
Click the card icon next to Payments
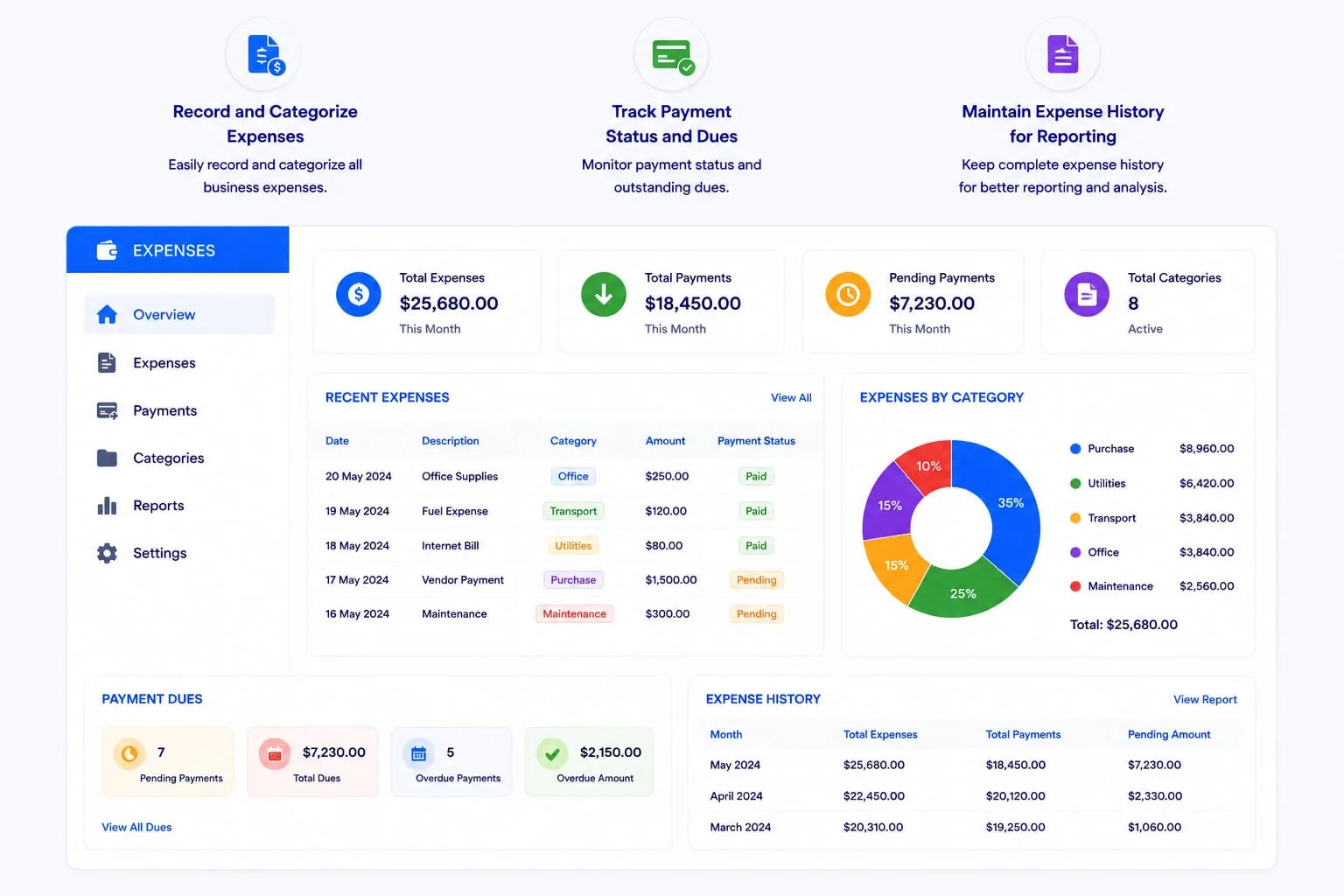pos(107,410)
